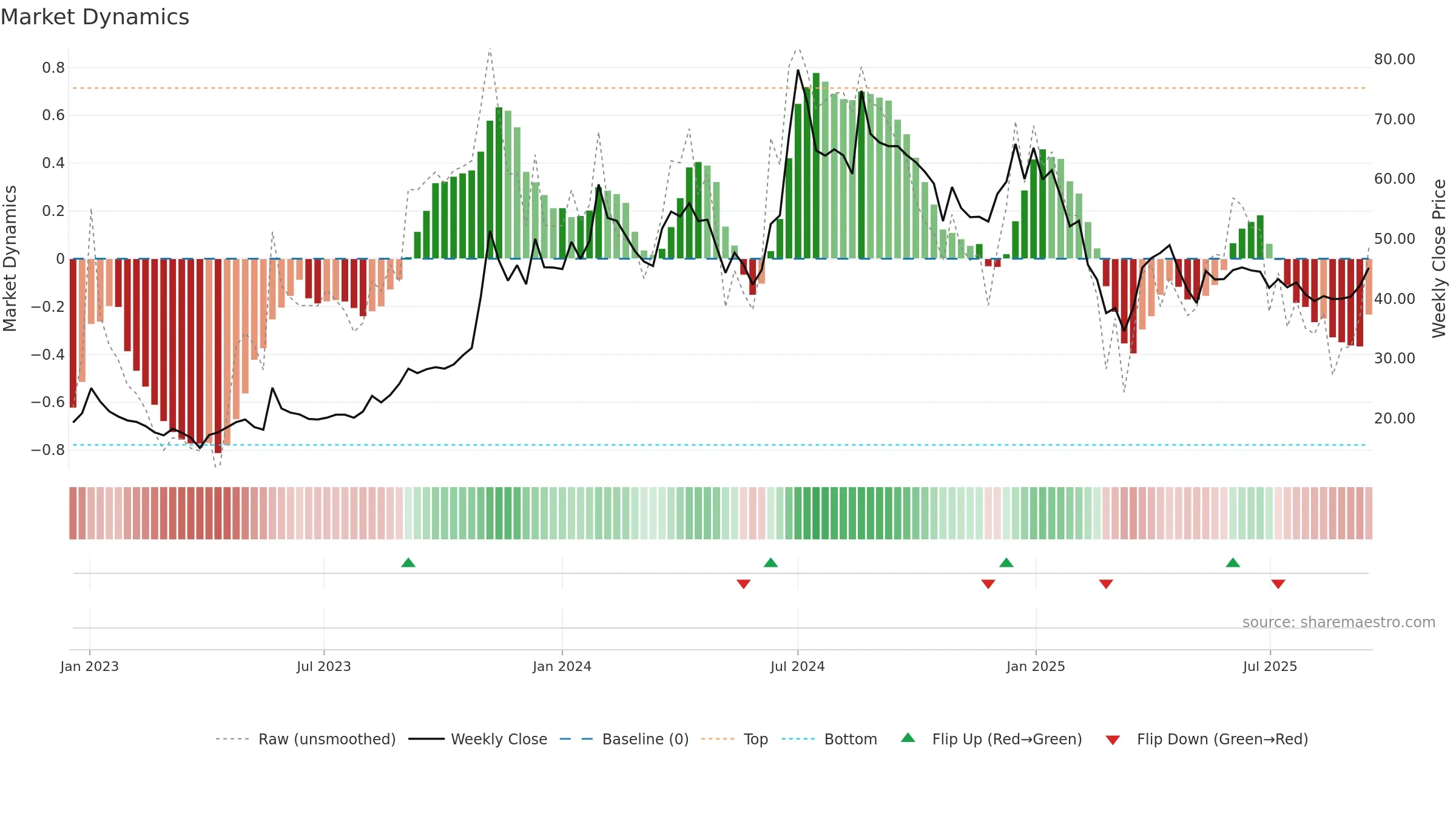Screen dimensions: 1456x819
Task: Click the green flip-up marker just before Jul 2024
Action: pyautogui.click(x=770, y=562)
